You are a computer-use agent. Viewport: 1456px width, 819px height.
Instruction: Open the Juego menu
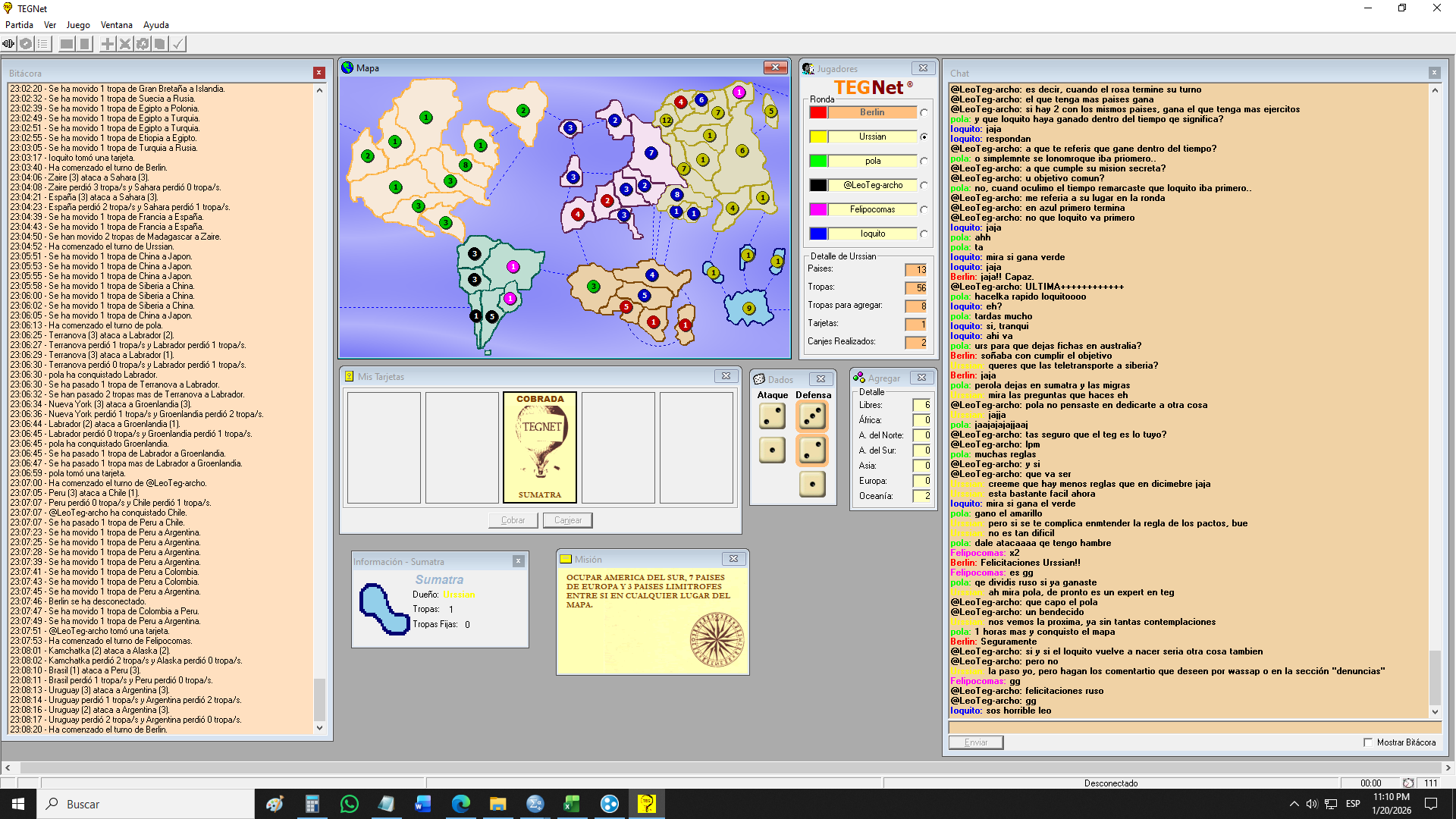coord(77,25)
